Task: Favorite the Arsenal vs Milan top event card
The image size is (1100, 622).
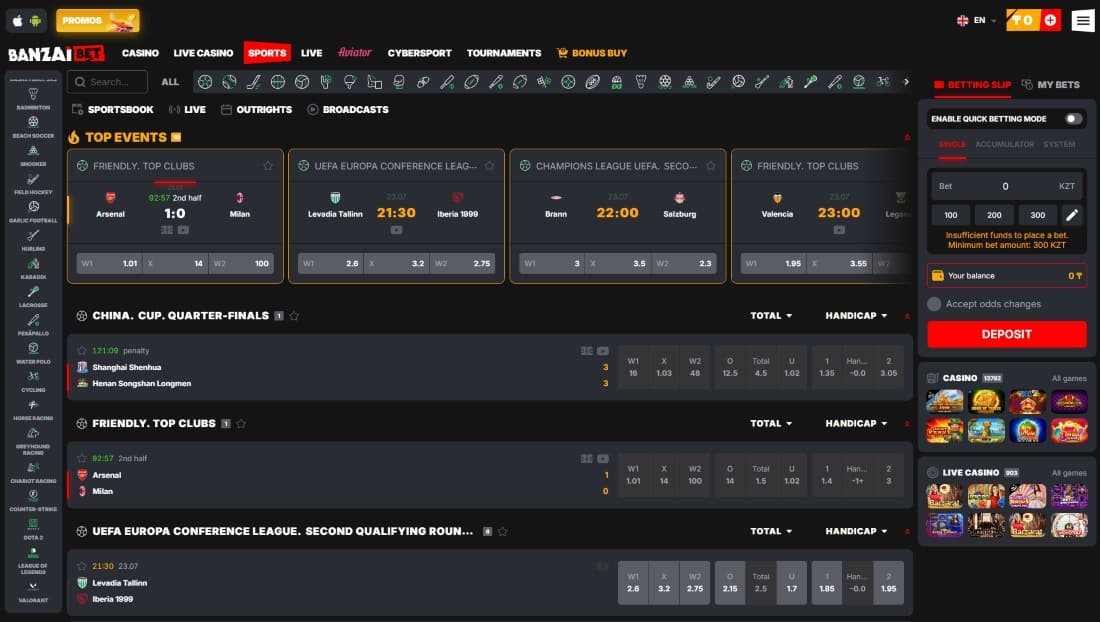Action: coord(267,165)
